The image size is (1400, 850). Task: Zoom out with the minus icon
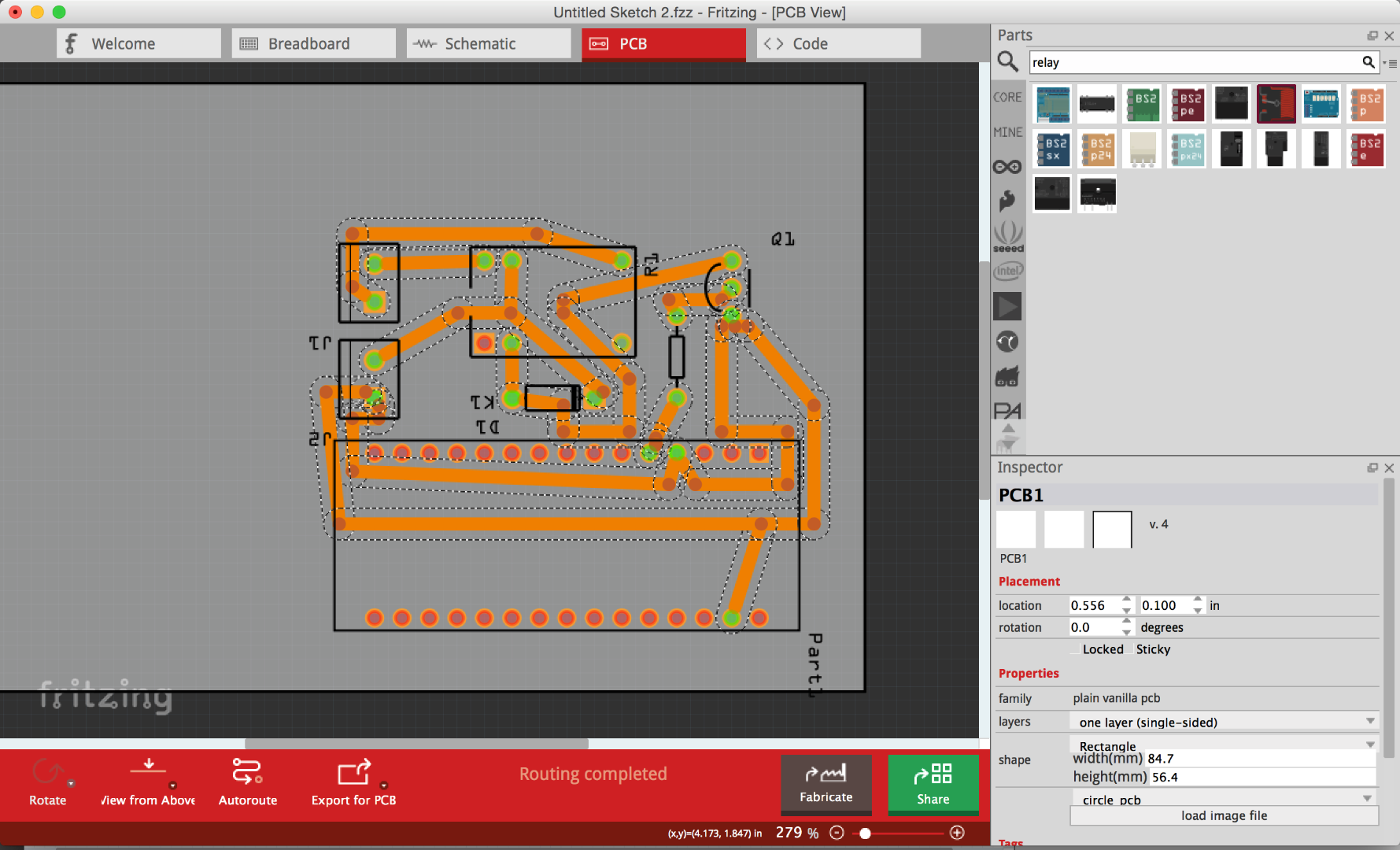coord(837,833)
